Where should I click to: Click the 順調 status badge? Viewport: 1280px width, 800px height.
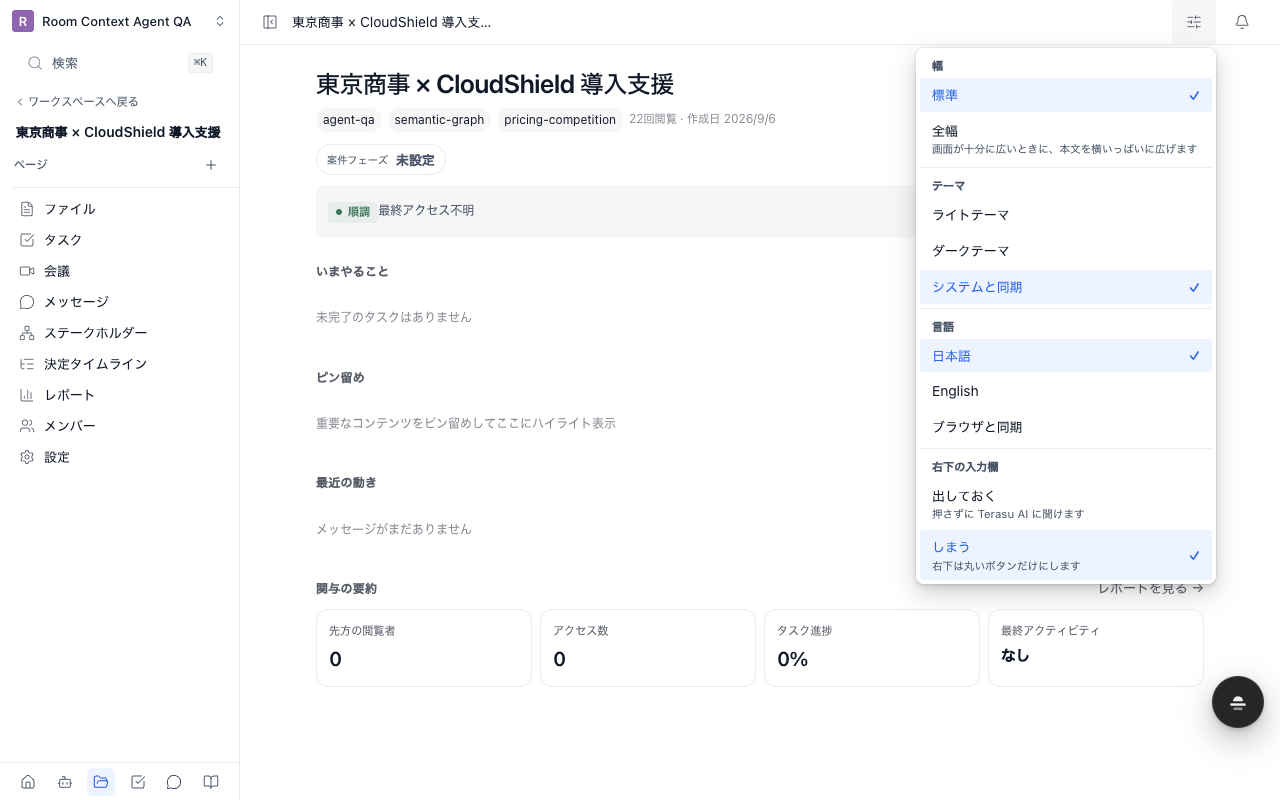pyautogui.click(x=352, y=211)
